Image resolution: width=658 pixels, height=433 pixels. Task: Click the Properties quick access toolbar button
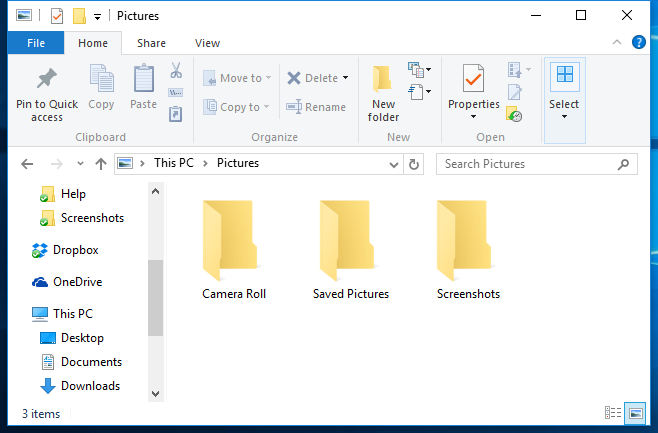pos(57,16)
